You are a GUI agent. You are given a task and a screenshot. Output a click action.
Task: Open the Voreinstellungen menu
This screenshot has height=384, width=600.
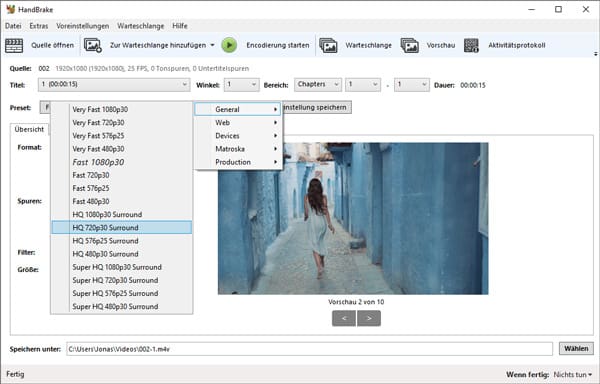pos(83,26)
